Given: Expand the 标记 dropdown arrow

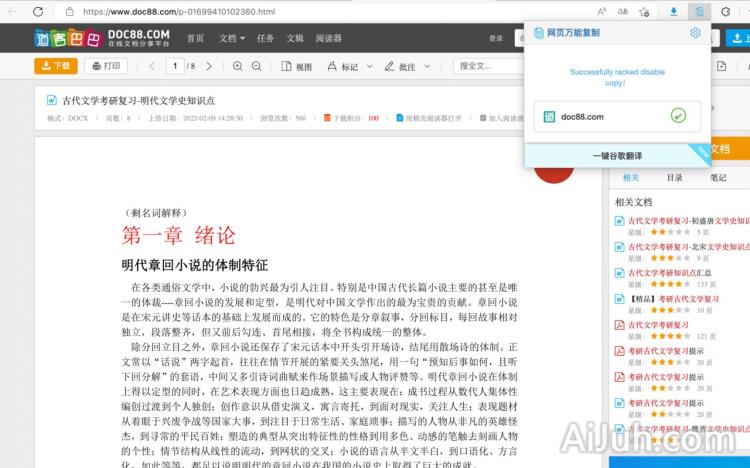Looking at the screenshot, I should point(369,67).
